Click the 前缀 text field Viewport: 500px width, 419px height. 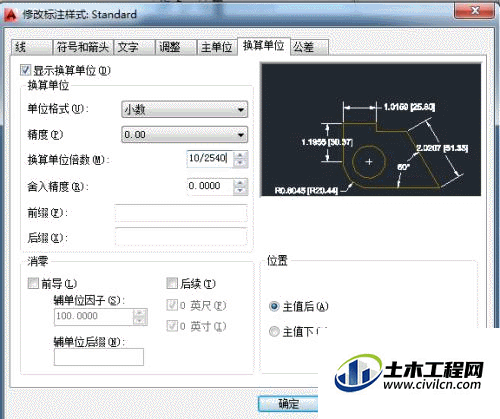tap(181, 213)
